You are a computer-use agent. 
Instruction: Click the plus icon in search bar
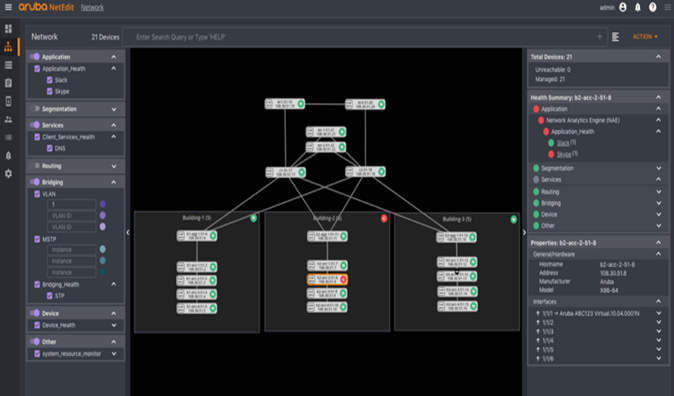click(x=600, y=37)
